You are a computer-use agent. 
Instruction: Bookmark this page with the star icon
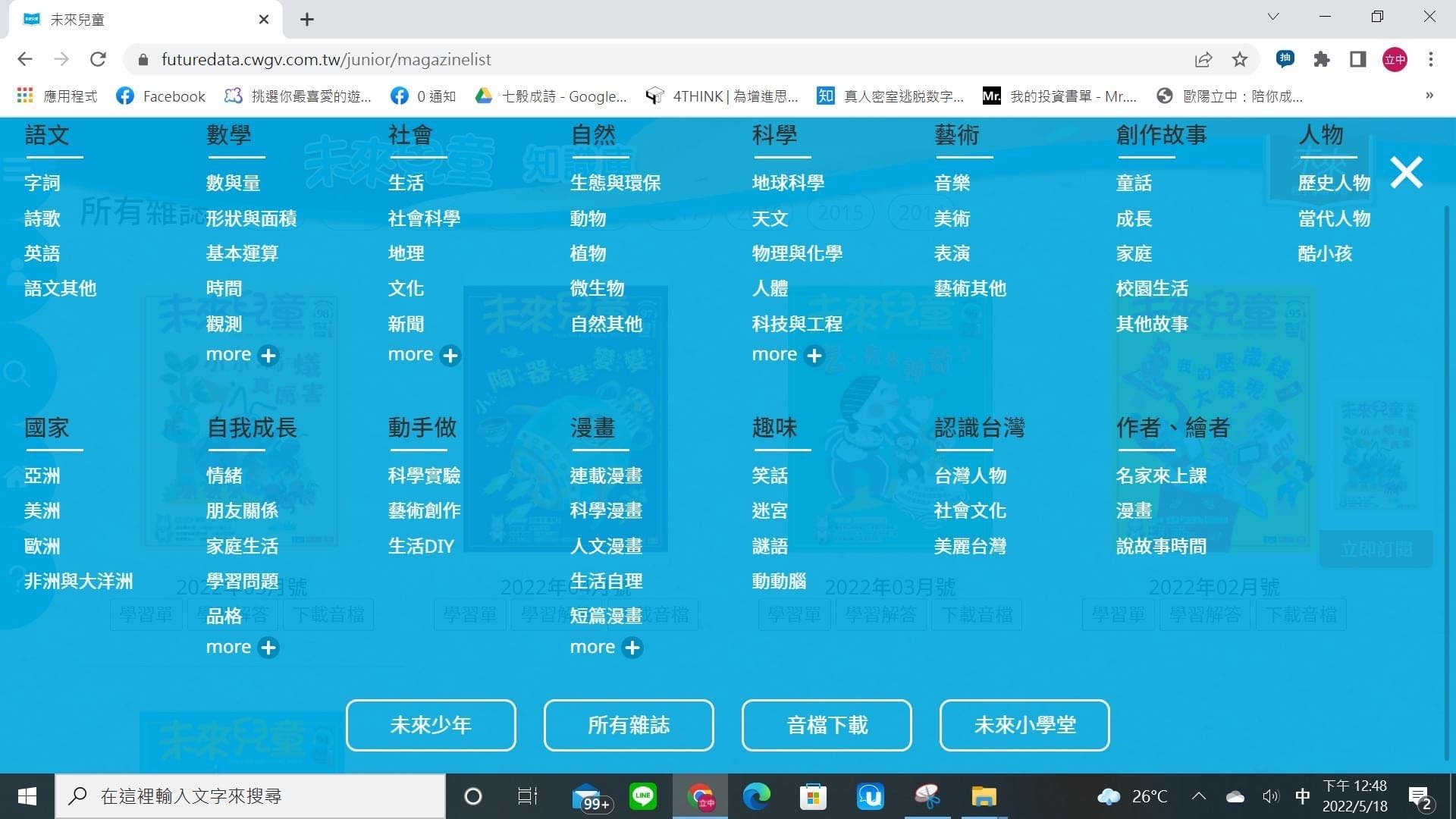[x=1240, y=59]
